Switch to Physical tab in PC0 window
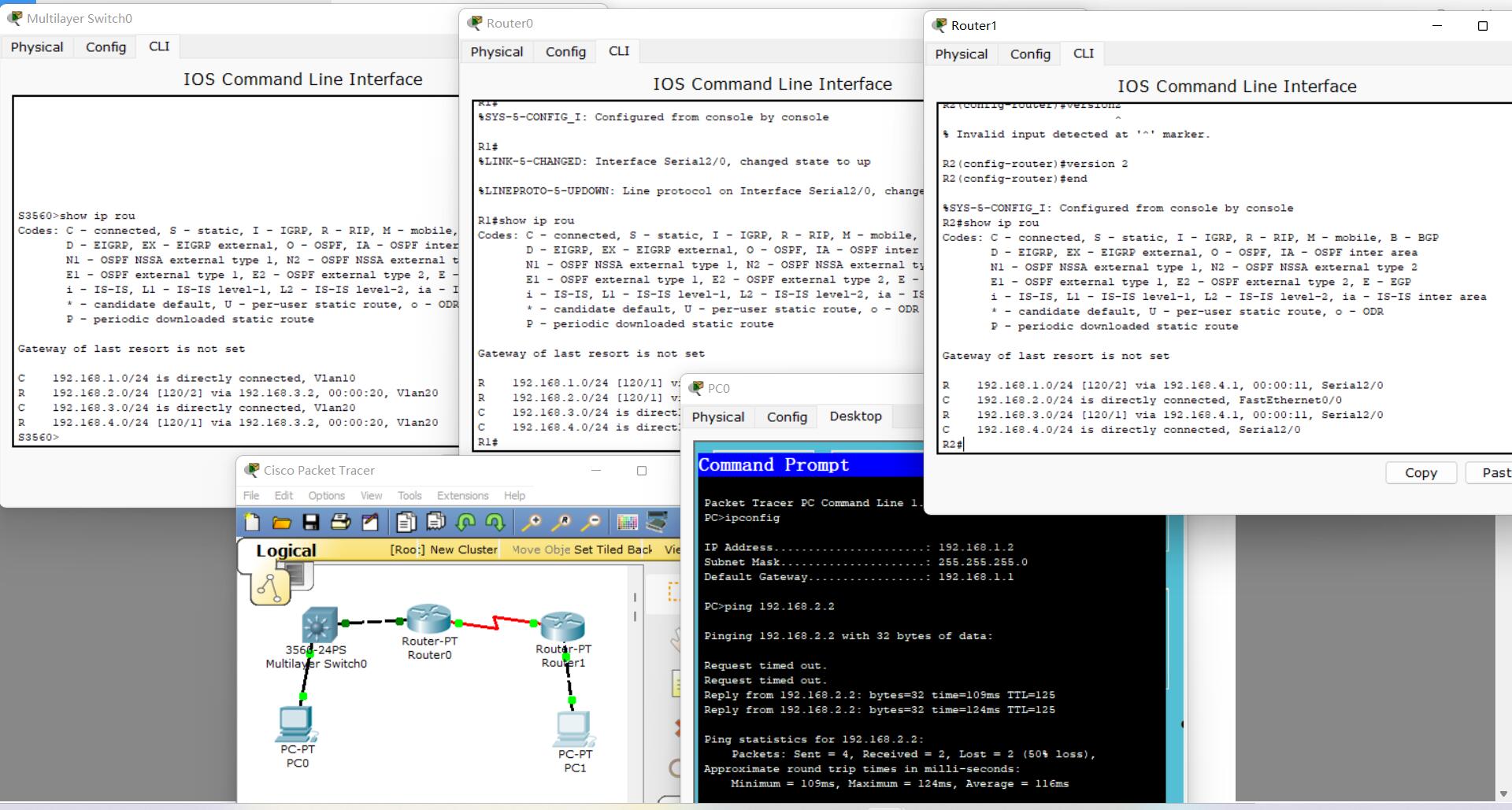This screenshot has width=1512, height=810. pyautogui.click(x=717, y=417)
